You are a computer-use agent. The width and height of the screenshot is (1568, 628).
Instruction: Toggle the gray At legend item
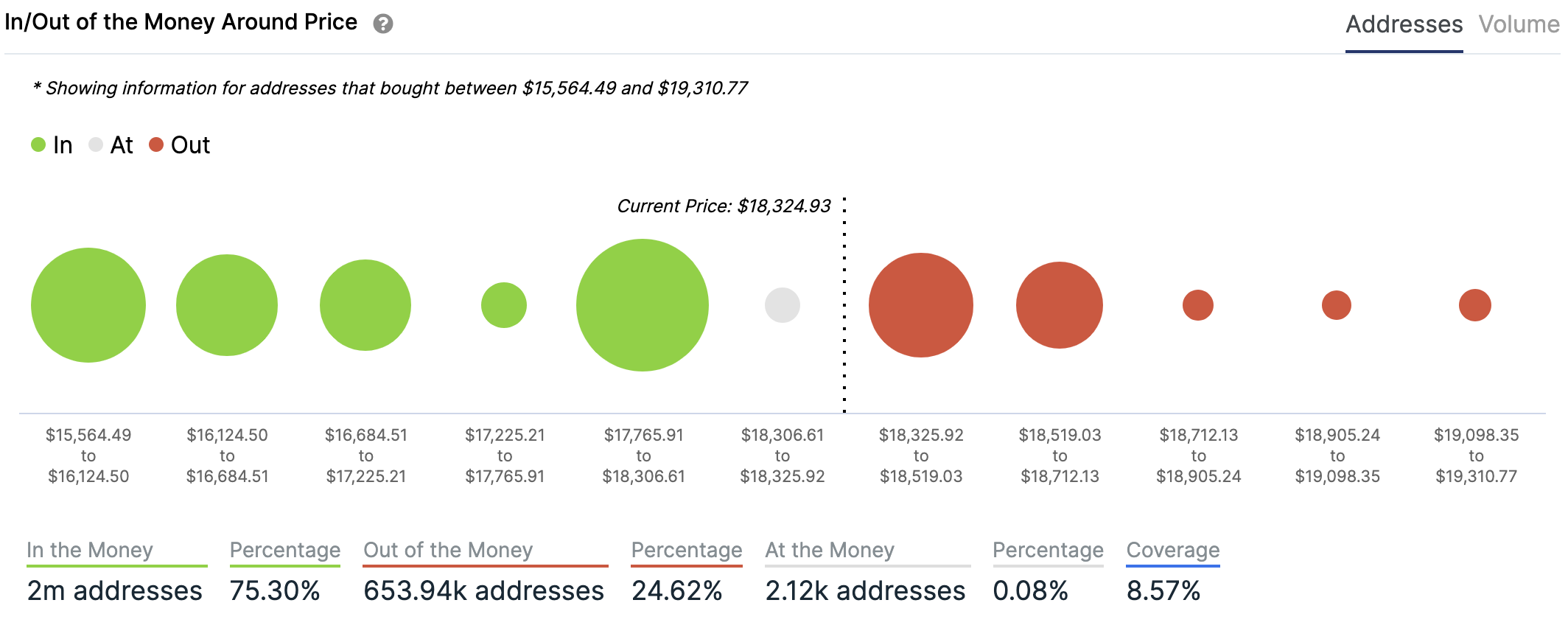(x=111, y=145)
